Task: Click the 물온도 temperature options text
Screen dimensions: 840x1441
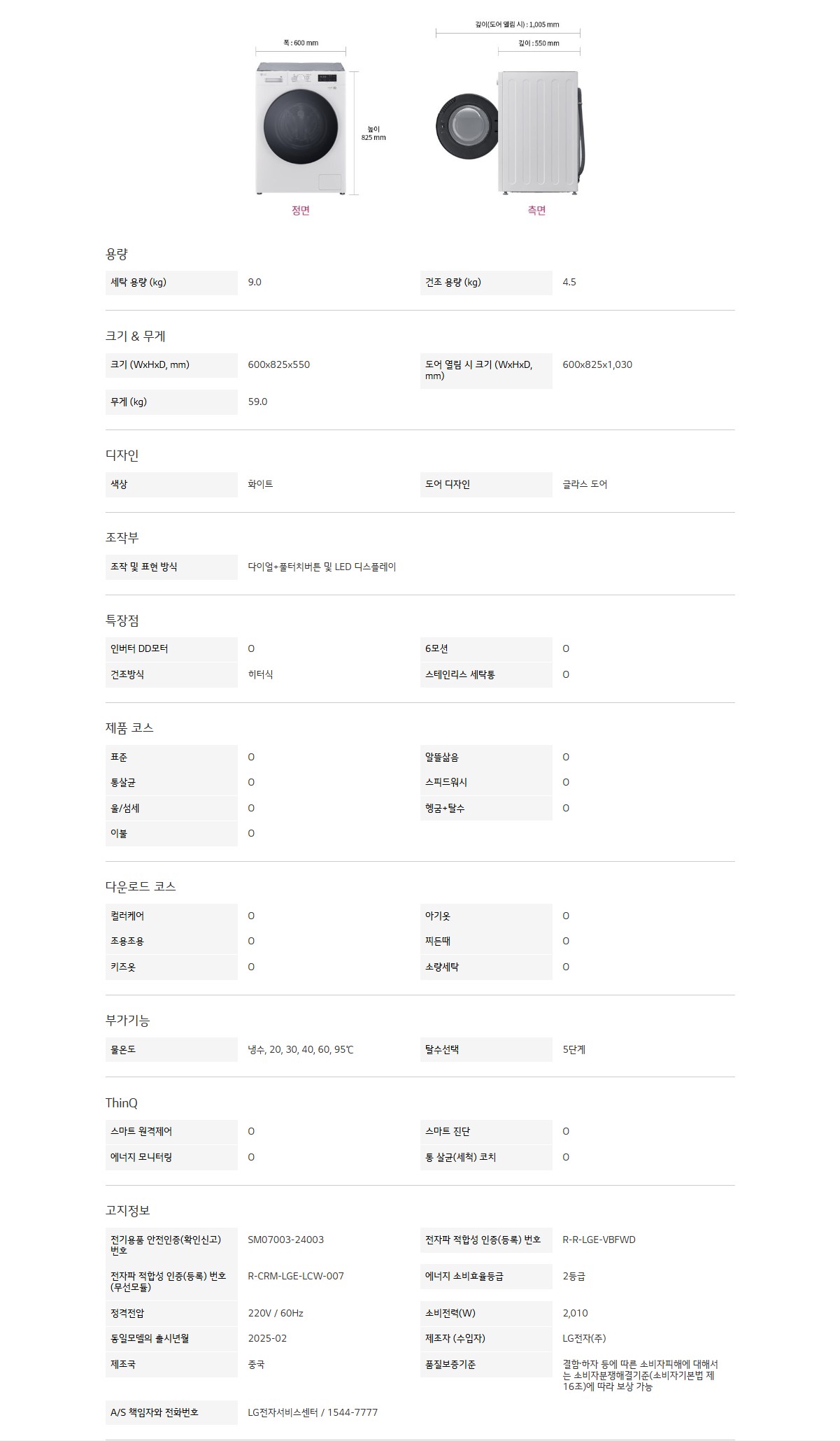Action: coord(301,1050)
